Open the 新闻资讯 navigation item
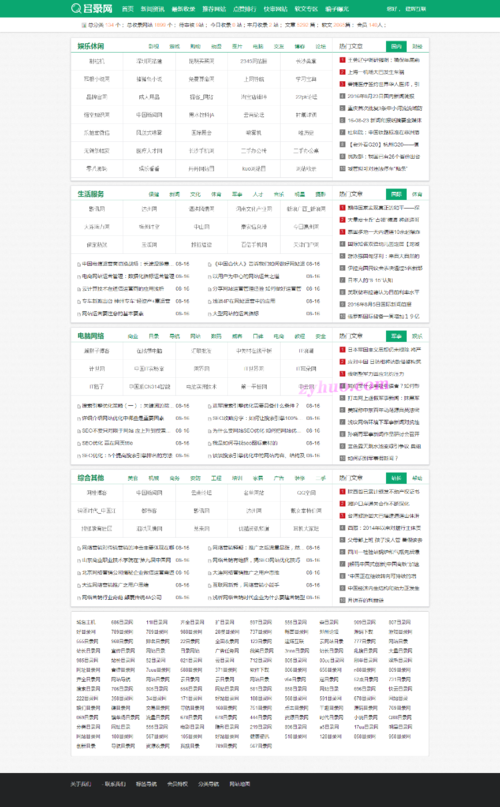The width and height of the screenshot is (500, 807). [152, 9]
